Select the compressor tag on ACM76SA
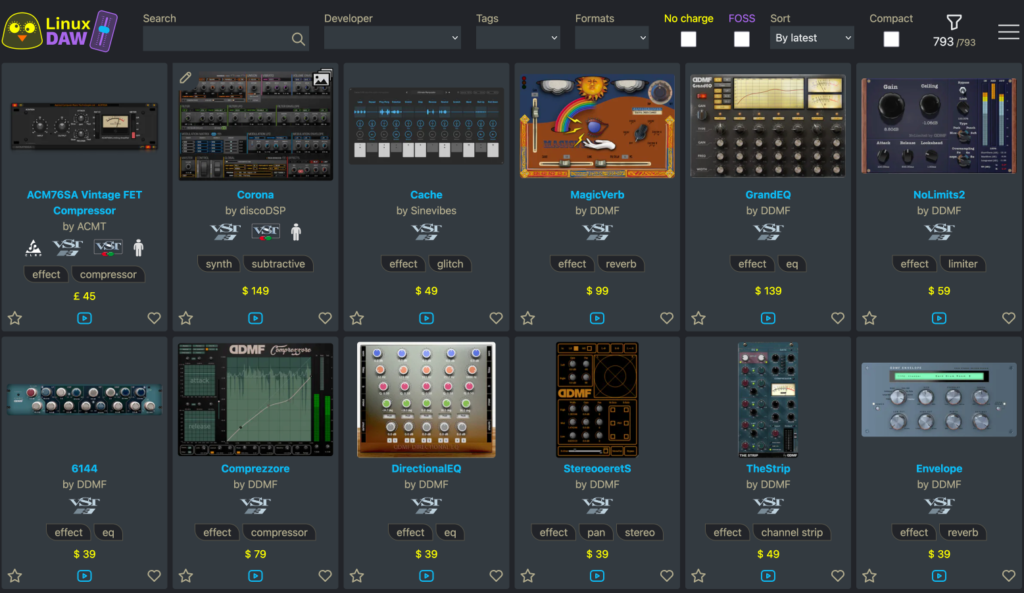The height and width of the screenshot is (593, 1024). coord(108,274)
